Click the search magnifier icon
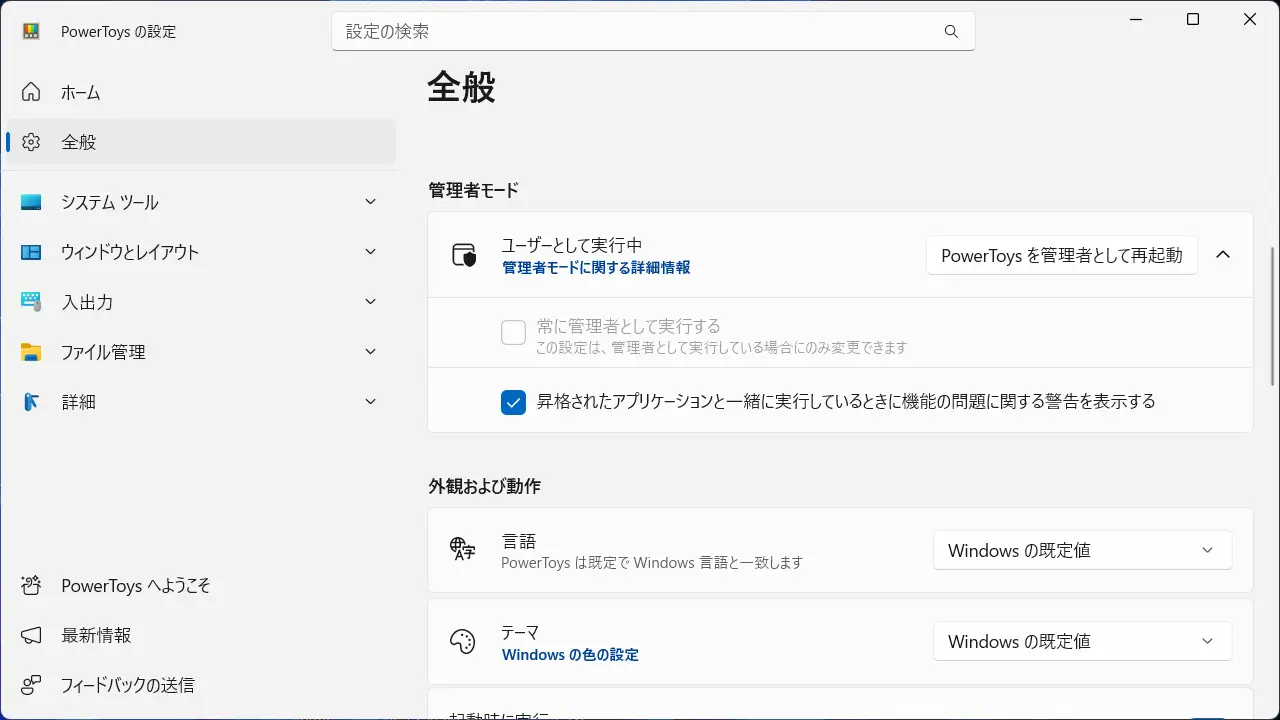The width and height of the screenshot is (1280, 720). pos(951,32)
